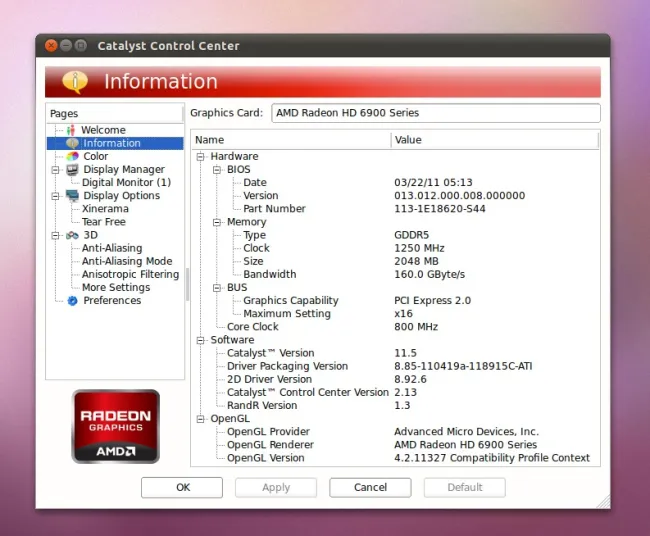Click the OK button
This screenshot has height=536, width=650.
click(x=182, y=487)
